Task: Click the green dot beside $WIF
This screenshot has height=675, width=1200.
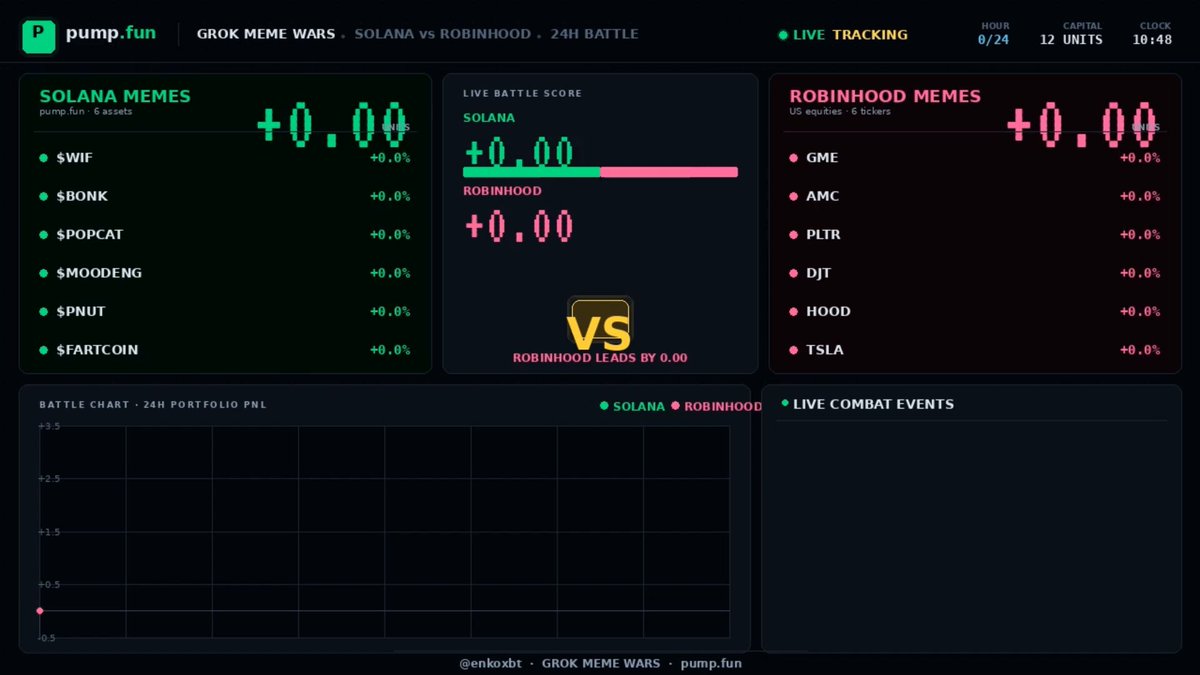Action: tap(43, 158)
